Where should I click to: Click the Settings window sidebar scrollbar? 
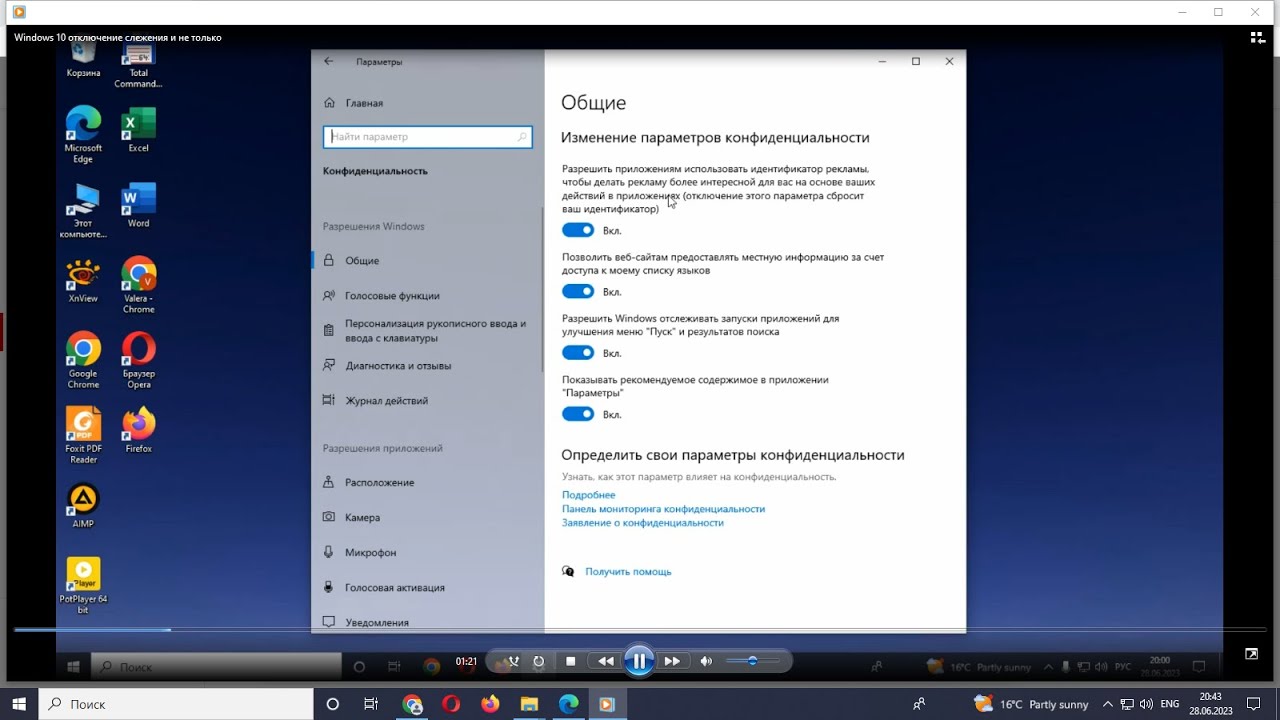[542, 290]
